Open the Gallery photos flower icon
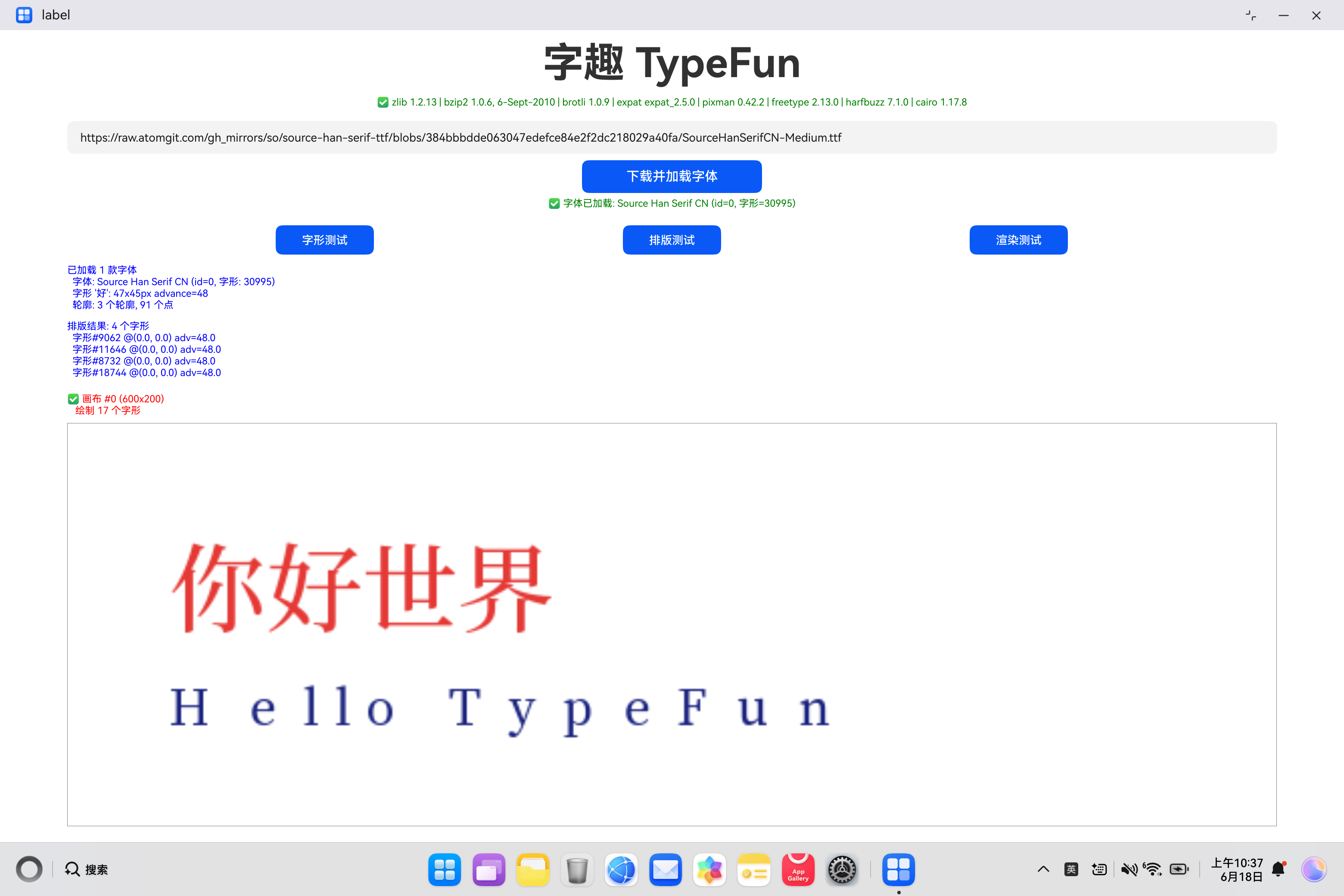 (710, 869)
